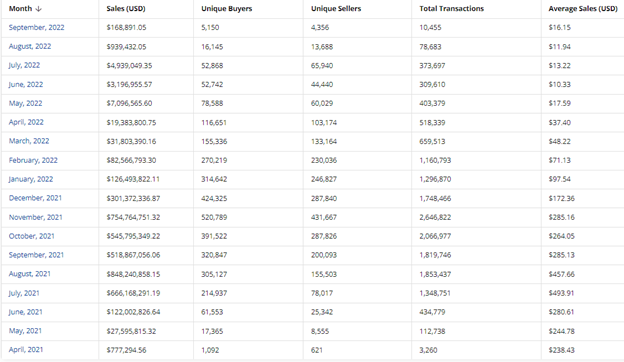Select the July, 2022 link
This screenshot has width=624, height=362.
[24, 65]
